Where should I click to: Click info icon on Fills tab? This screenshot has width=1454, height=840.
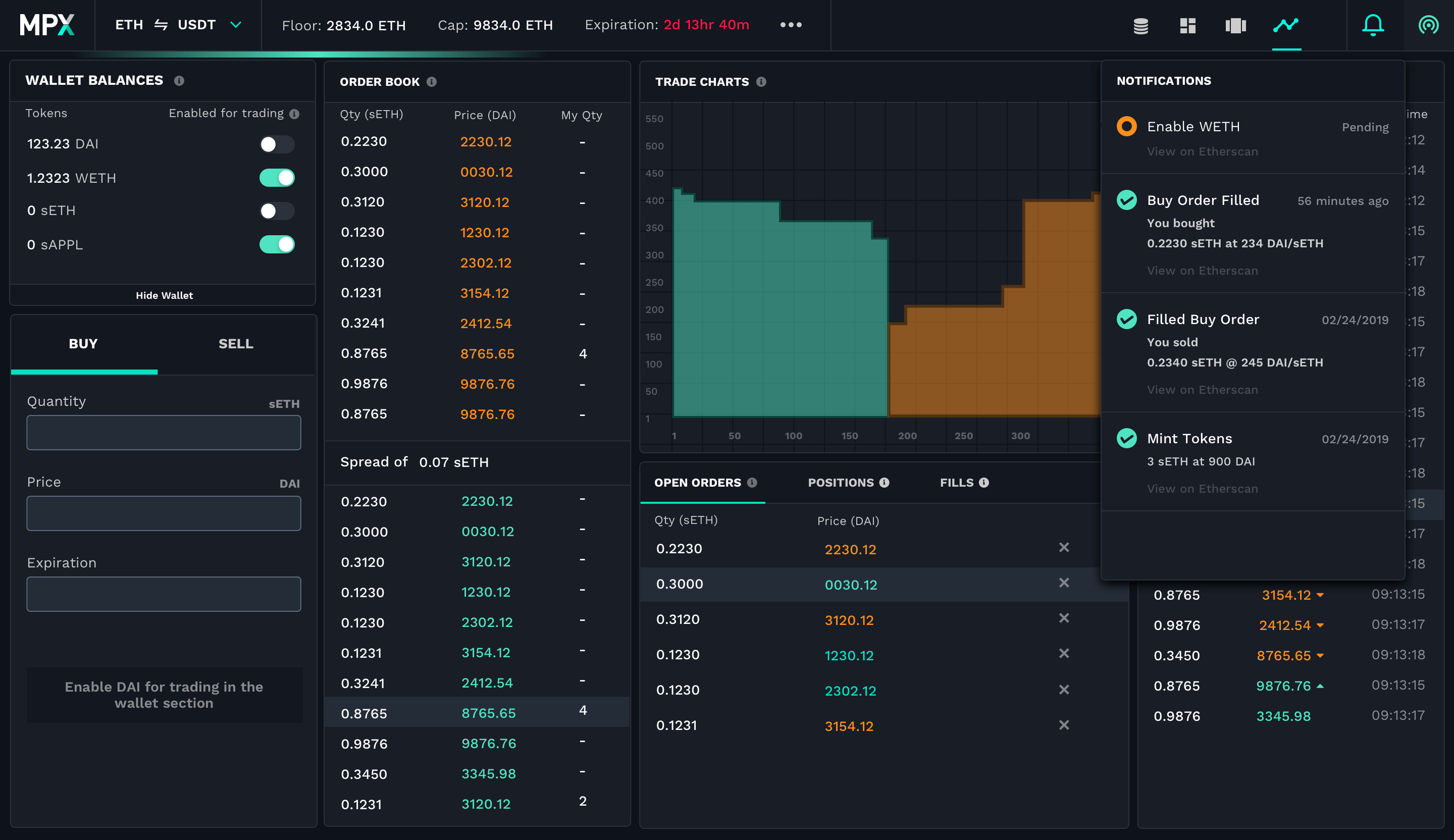click(984, 482)
